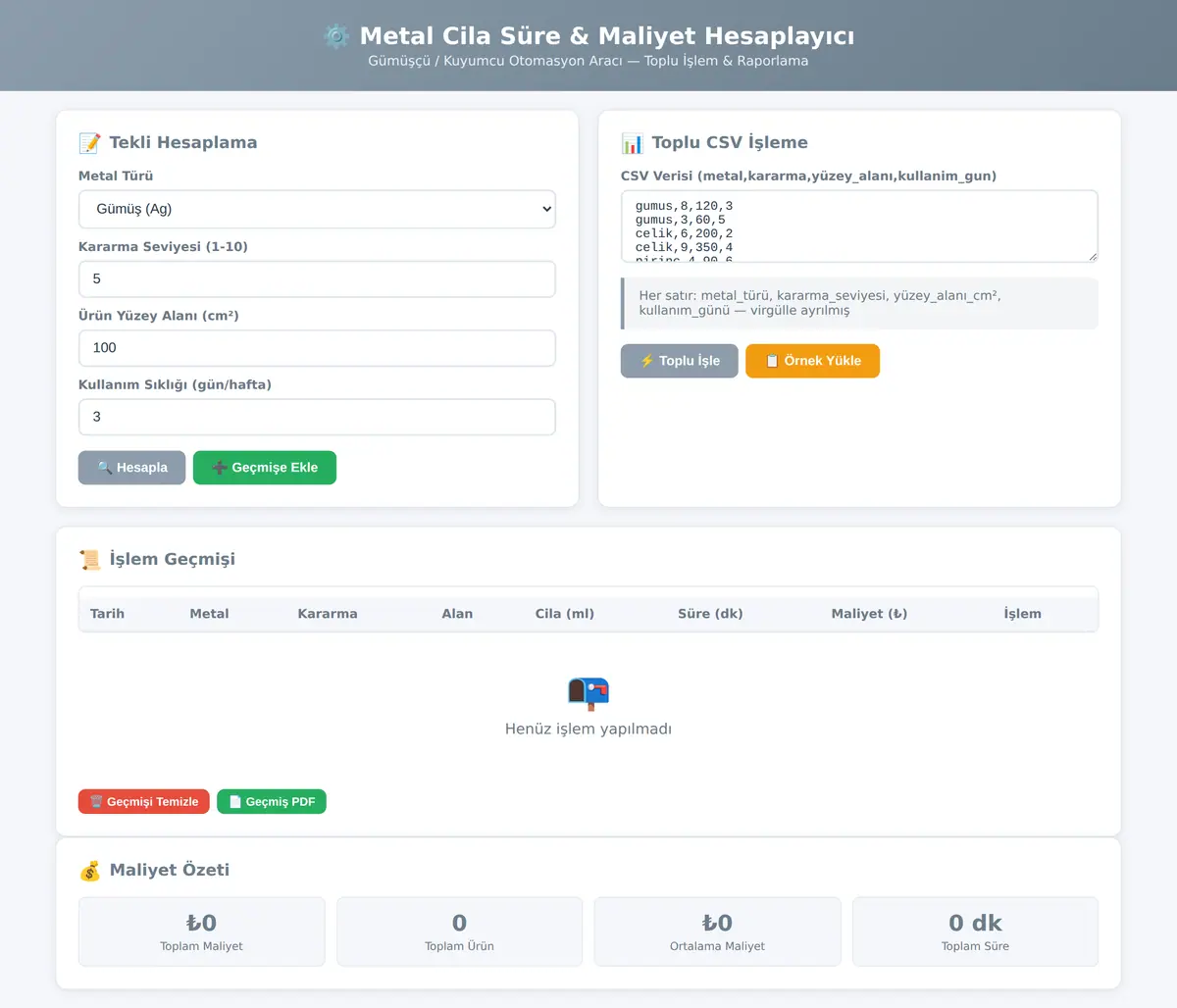Export history via Geçmiş PDF button

point(272,802)
